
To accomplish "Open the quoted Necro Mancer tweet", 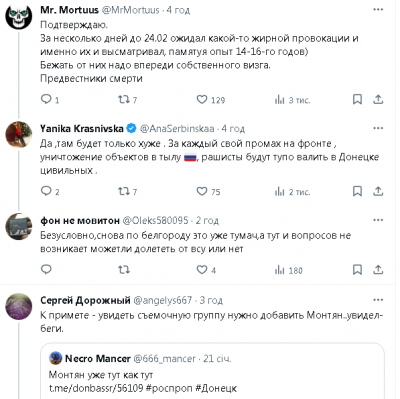I will click(212, 371).
